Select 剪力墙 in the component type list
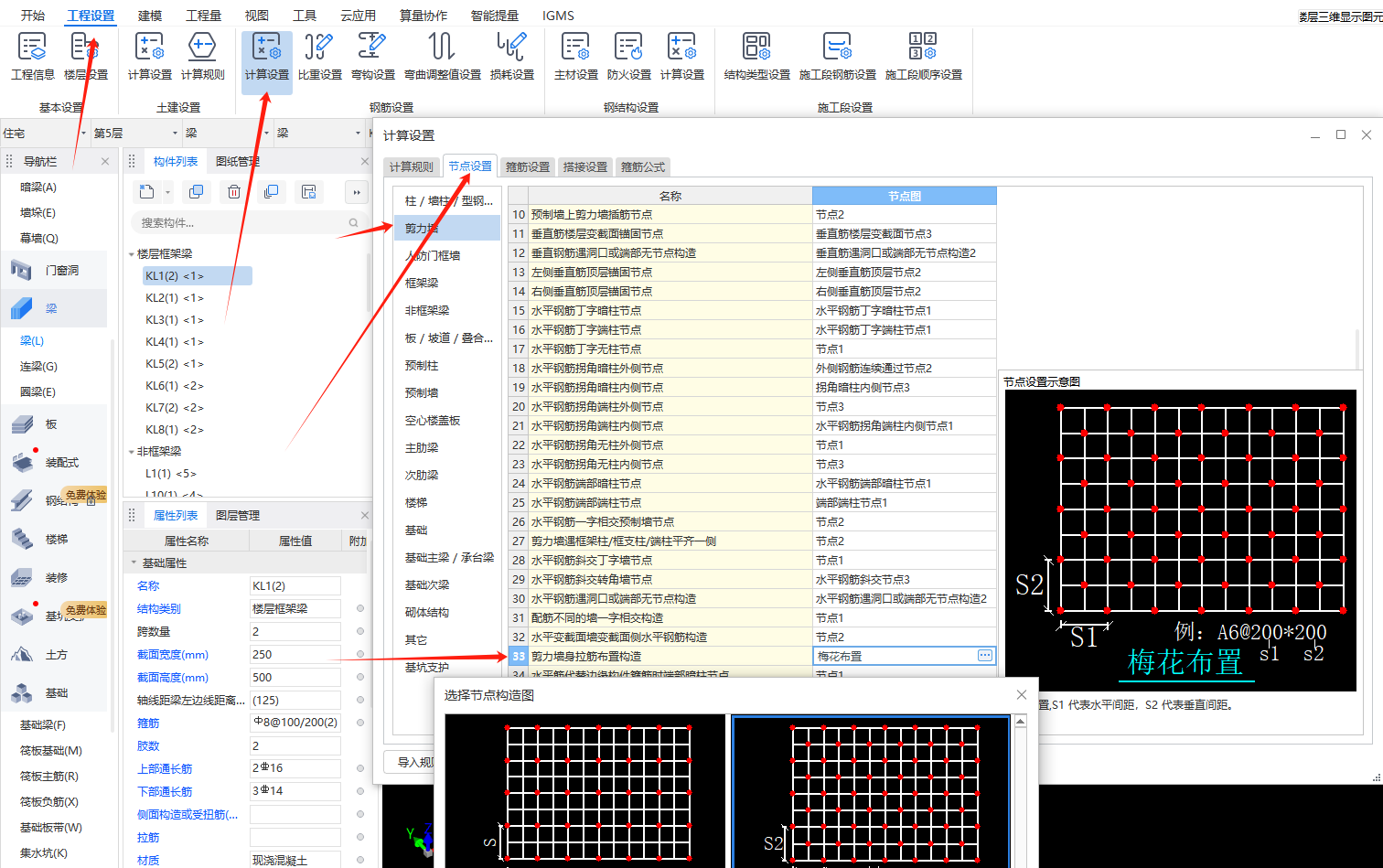The width and height of the screenshot is (1383, 868). tap(447, 228)
